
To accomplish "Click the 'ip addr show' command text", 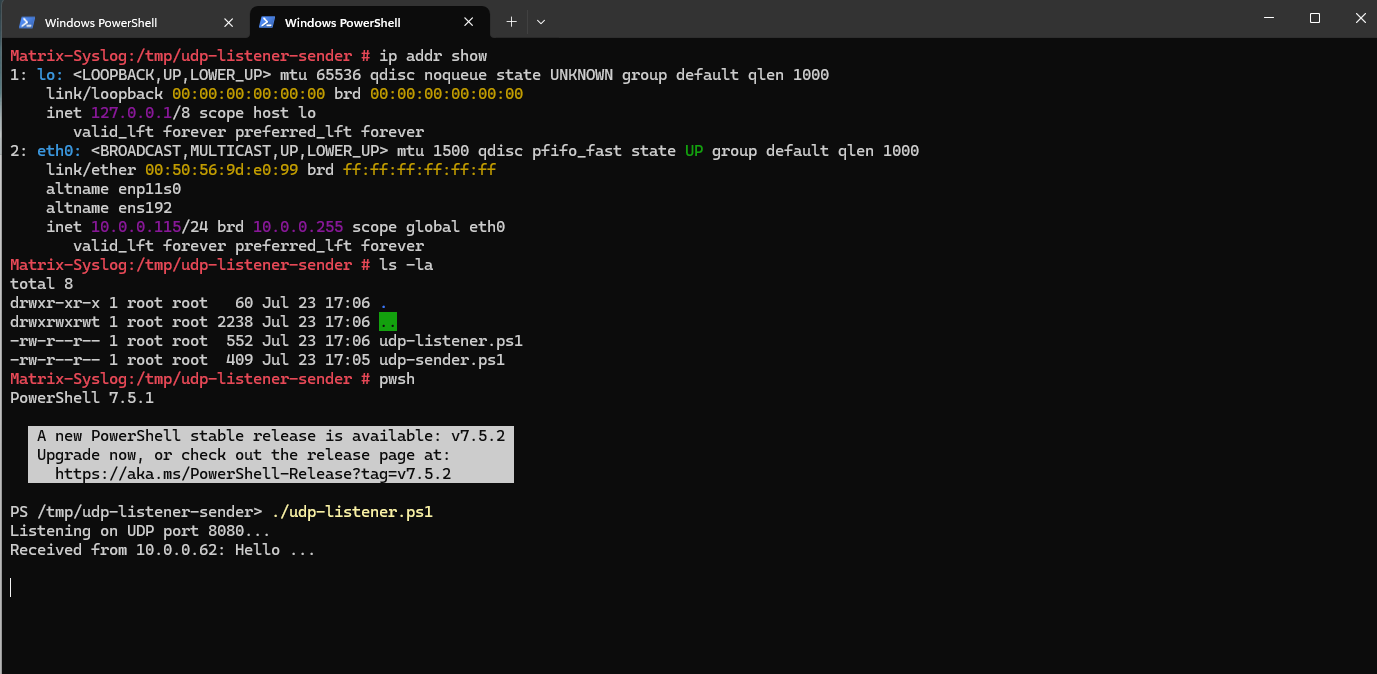I will click(x=433, y=56).
